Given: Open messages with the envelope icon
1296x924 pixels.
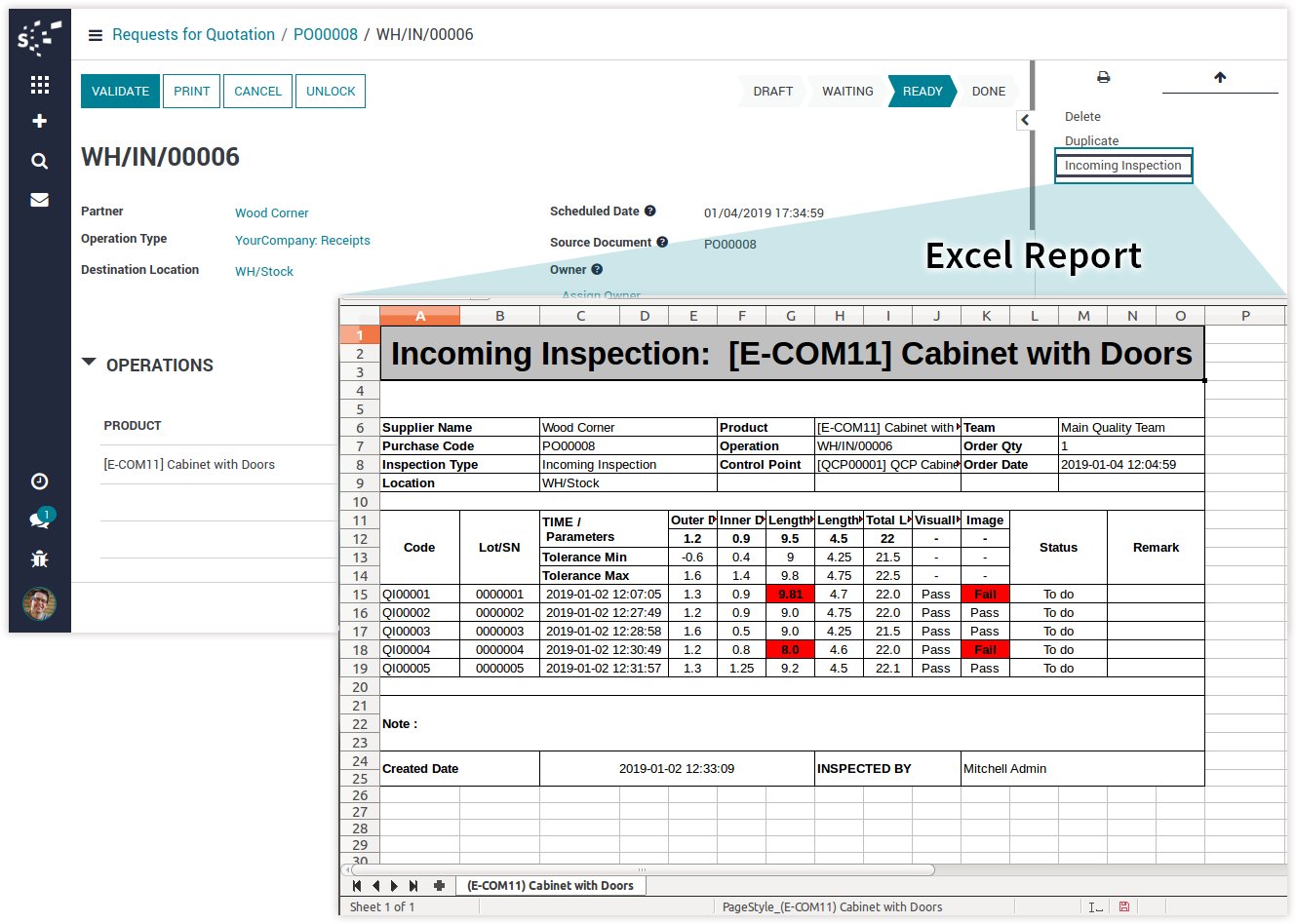Looking at the screenshot, I should pos(40,200).
